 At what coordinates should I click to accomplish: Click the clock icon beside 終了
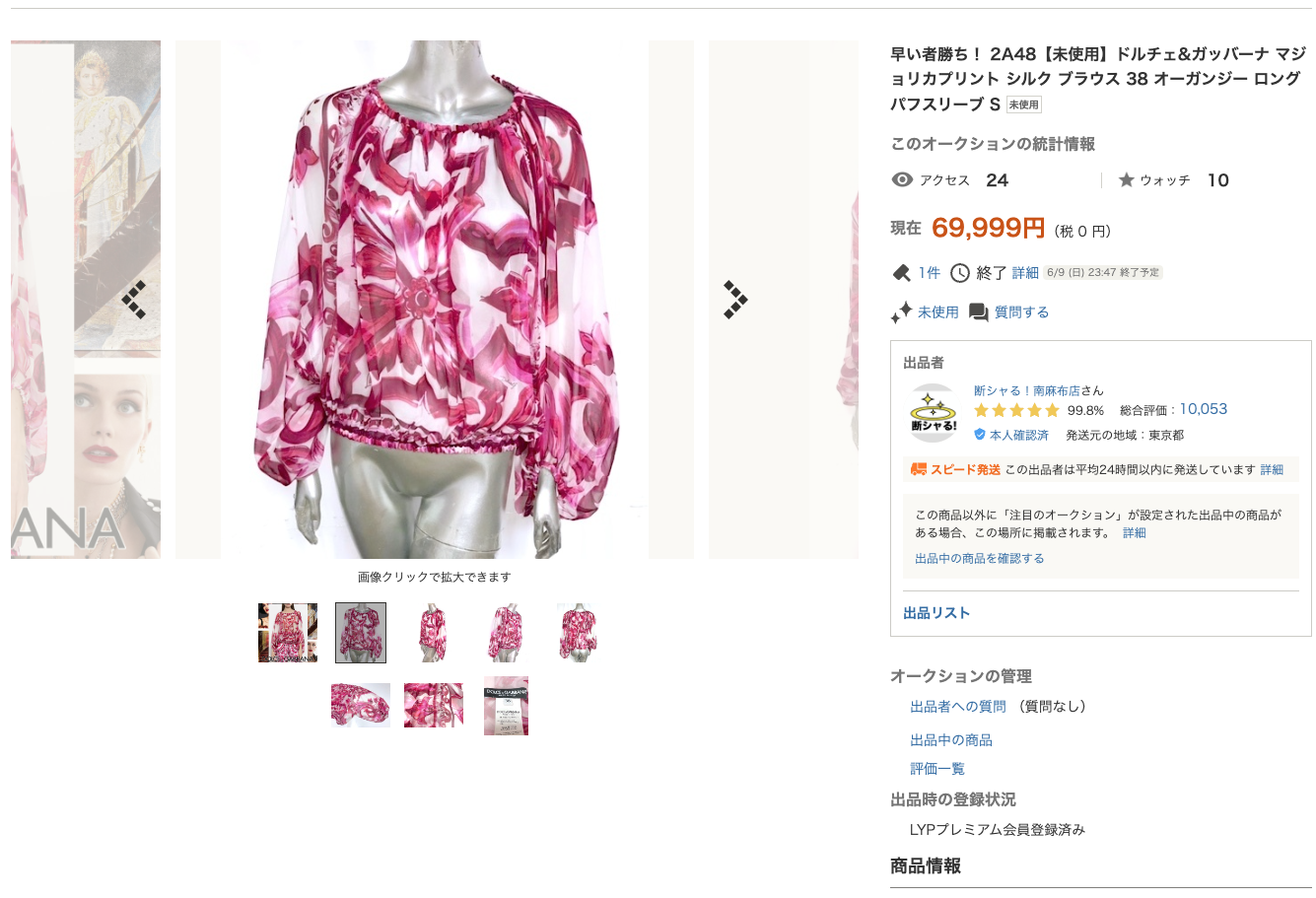(960, 273)
